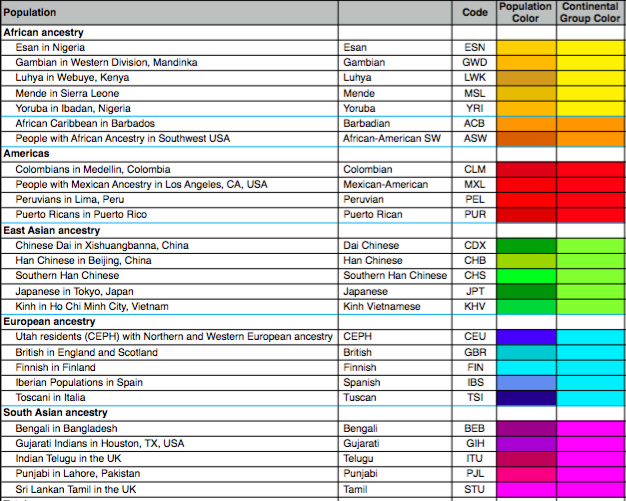626x501 pixels.
Task: Click the LWK population color swatch
Action: click(526, 77)
